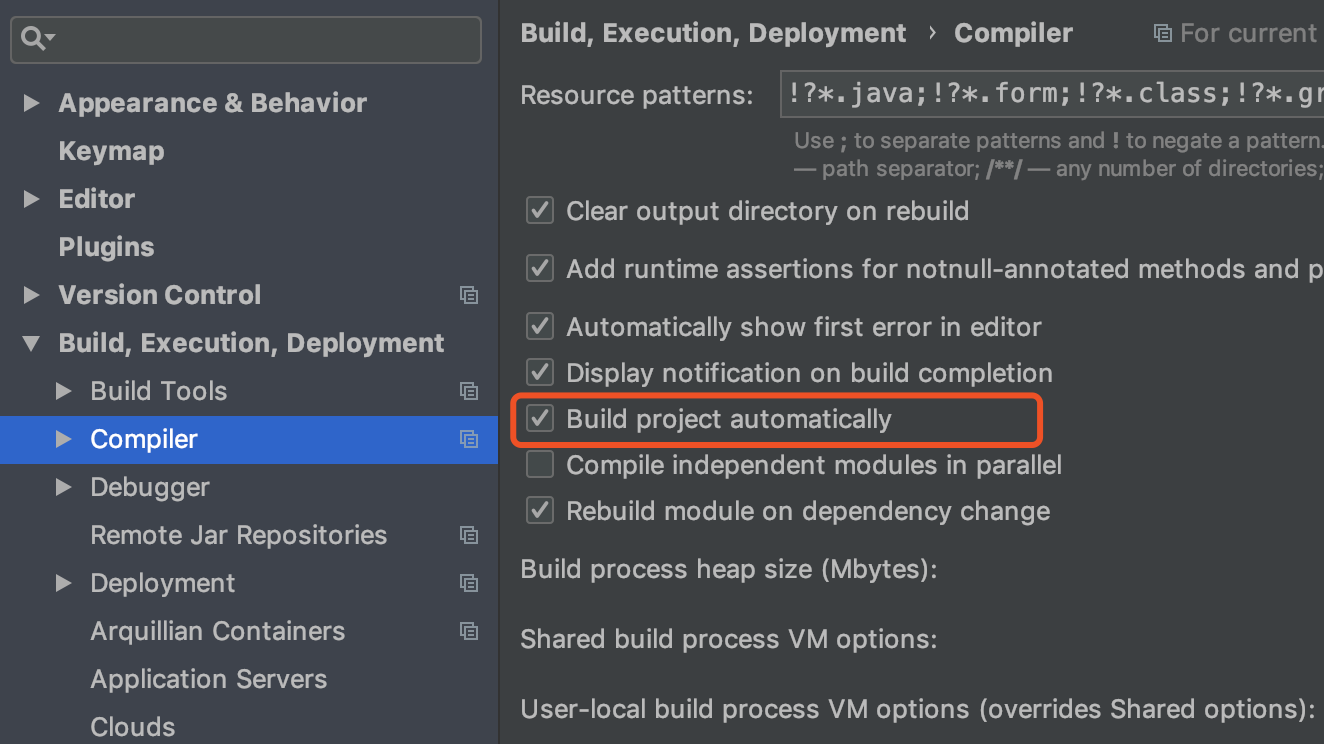Uncheck Build project automatically
Image resolution: width=1324 pixels, height=744 pixels.
tap(540, 419)
